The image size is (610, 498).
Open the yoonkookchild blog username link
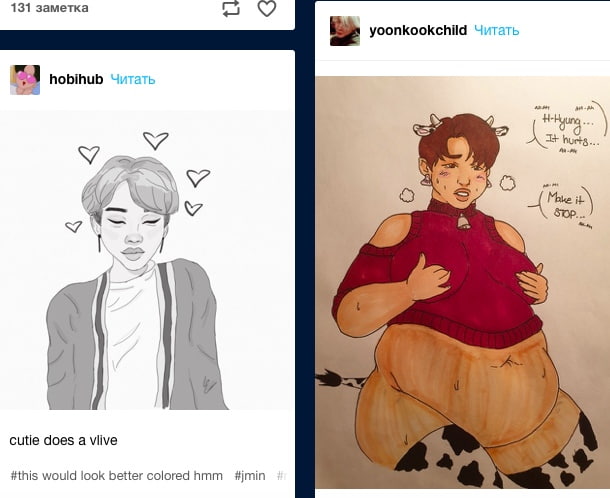point(418,30)
